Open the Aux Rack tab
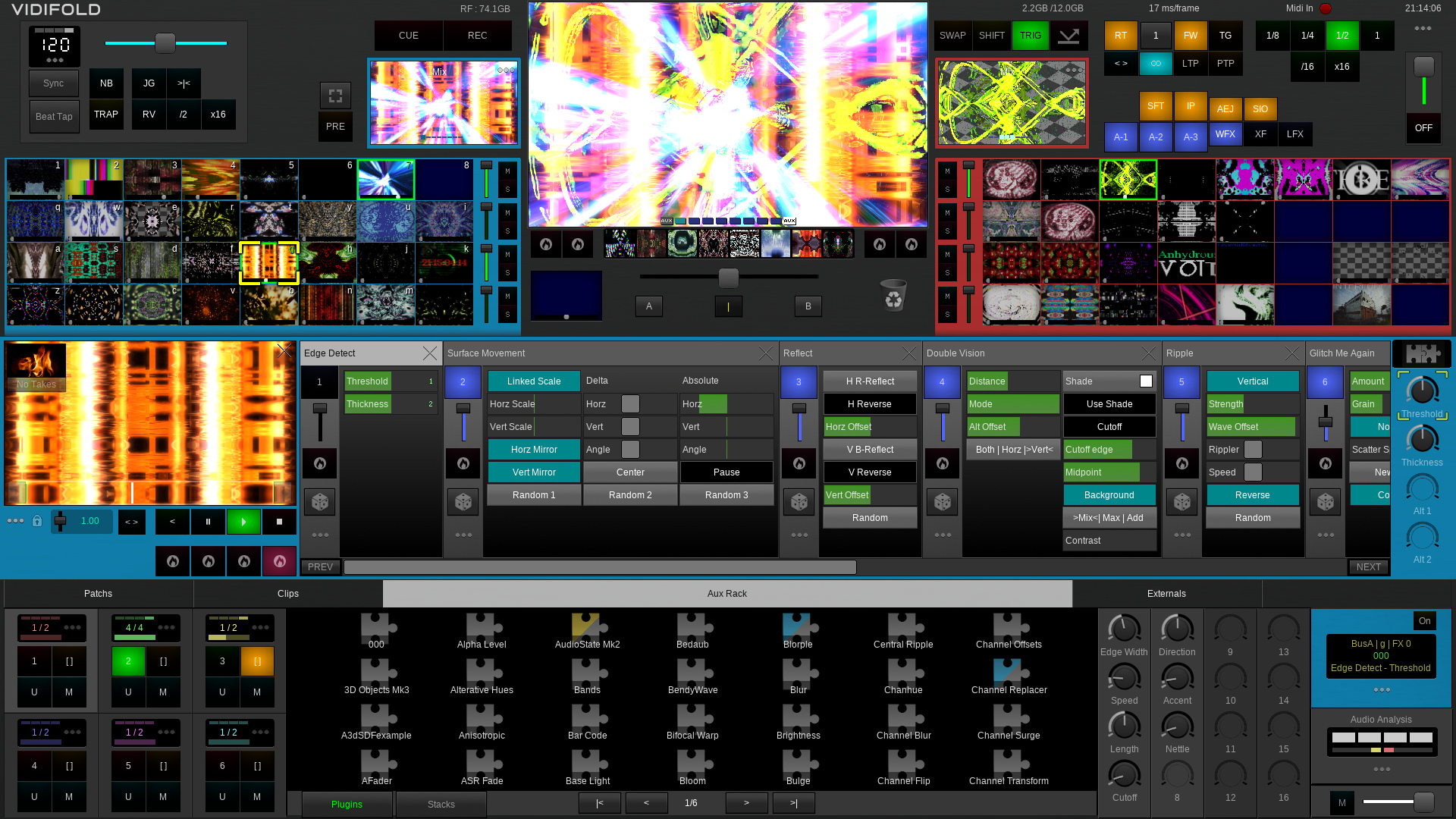Image resolution: width=1456 pixels, height=819 pixels. point(727,594)
